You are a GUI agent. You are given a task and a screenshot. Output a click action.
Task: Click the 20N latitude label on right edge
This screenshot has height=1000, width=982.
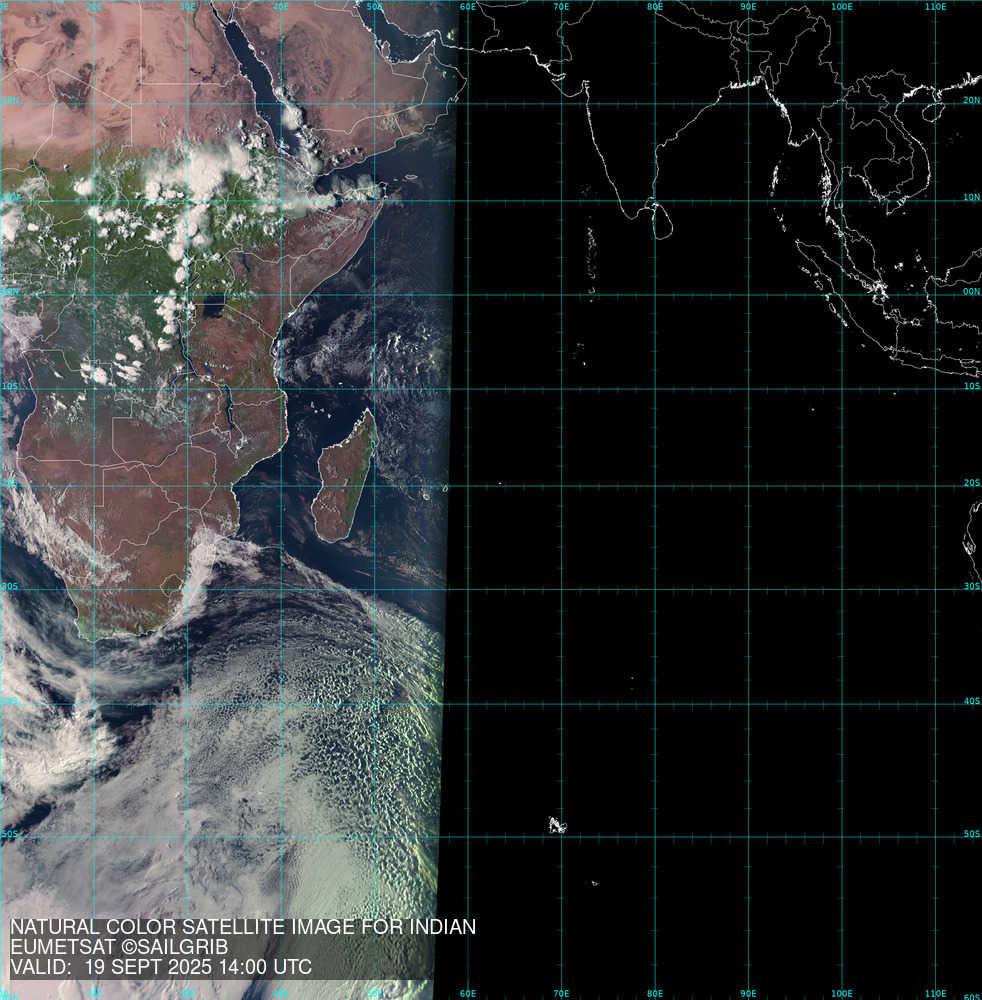(971, 100)
